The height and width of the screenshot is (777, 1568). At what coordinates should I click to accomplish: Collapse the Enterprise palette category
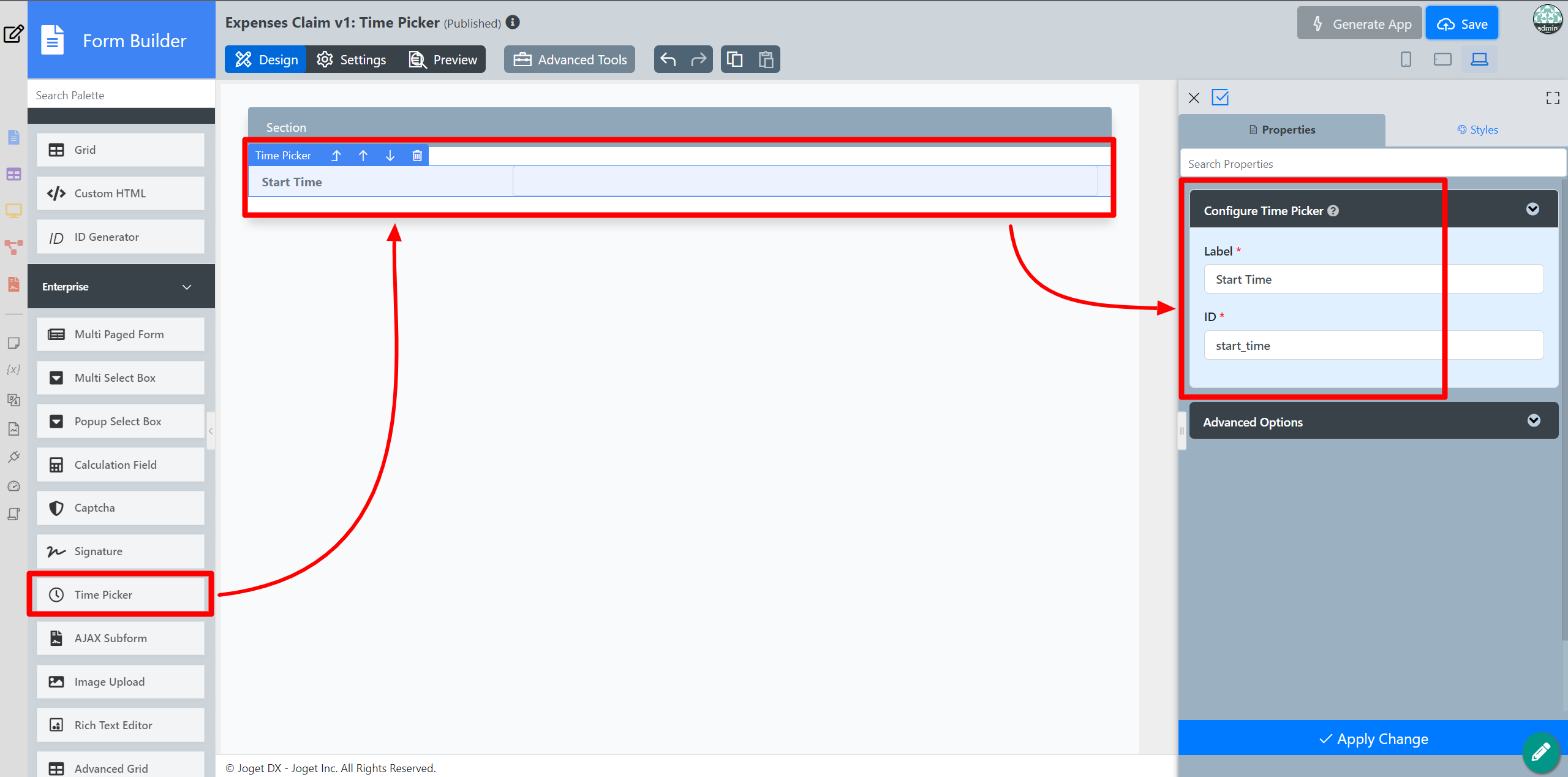187,287
